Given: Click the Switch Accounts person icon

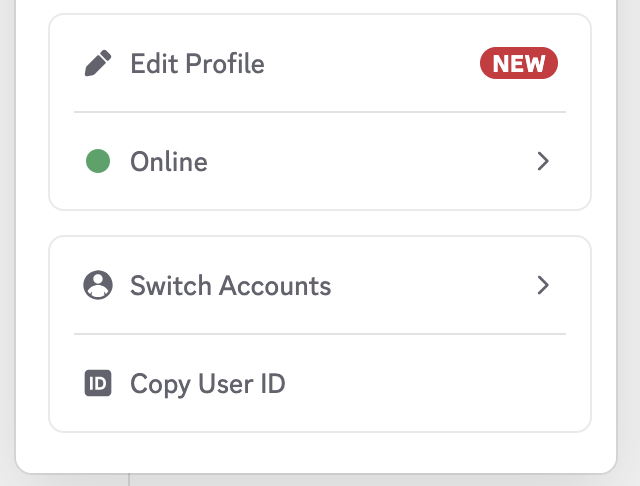Looking at the screenshot, I should [97, 285].
